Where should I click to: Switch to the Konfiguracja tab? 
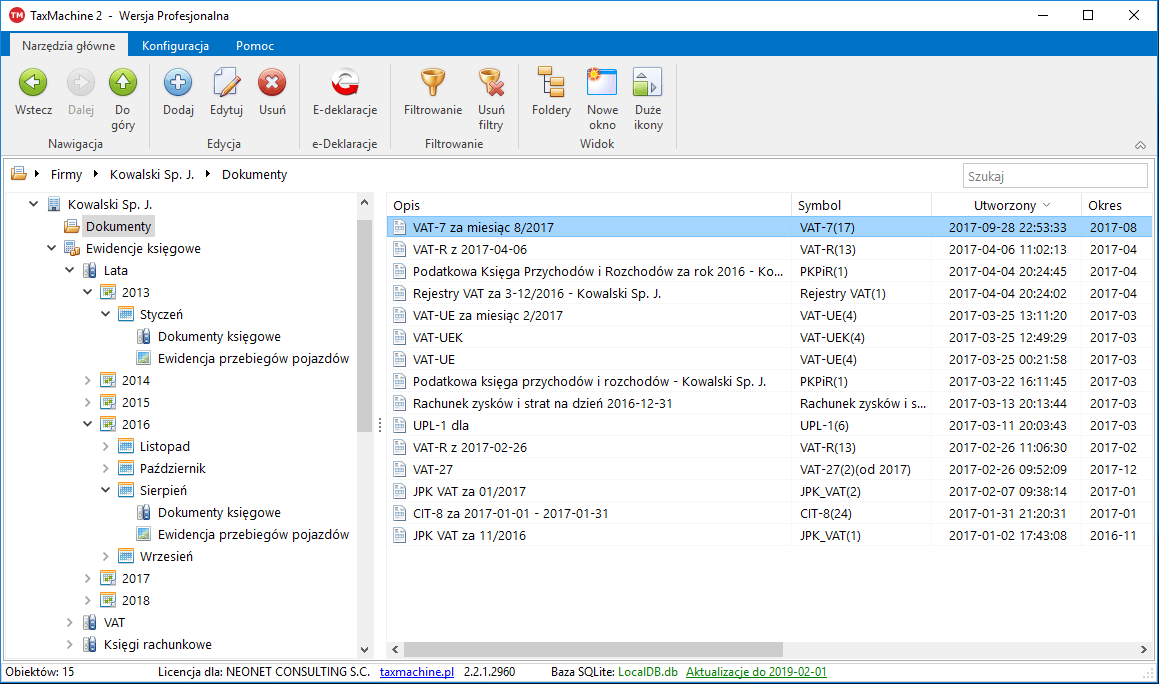click(x=175, y=45)
